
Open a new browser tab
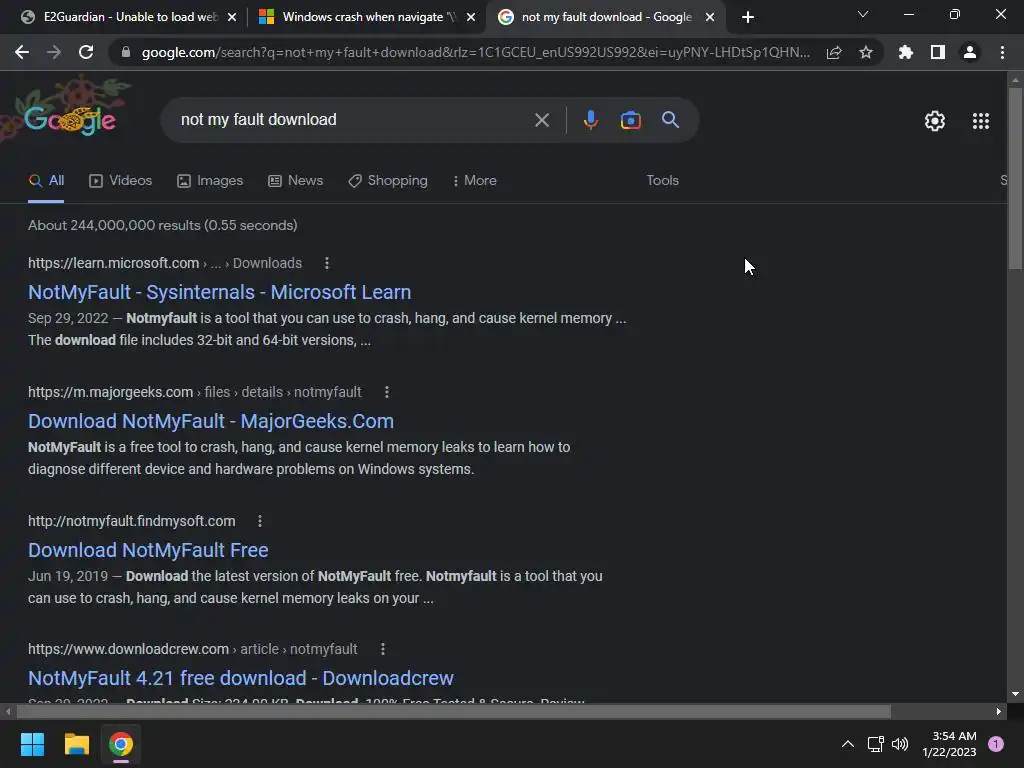748,17
